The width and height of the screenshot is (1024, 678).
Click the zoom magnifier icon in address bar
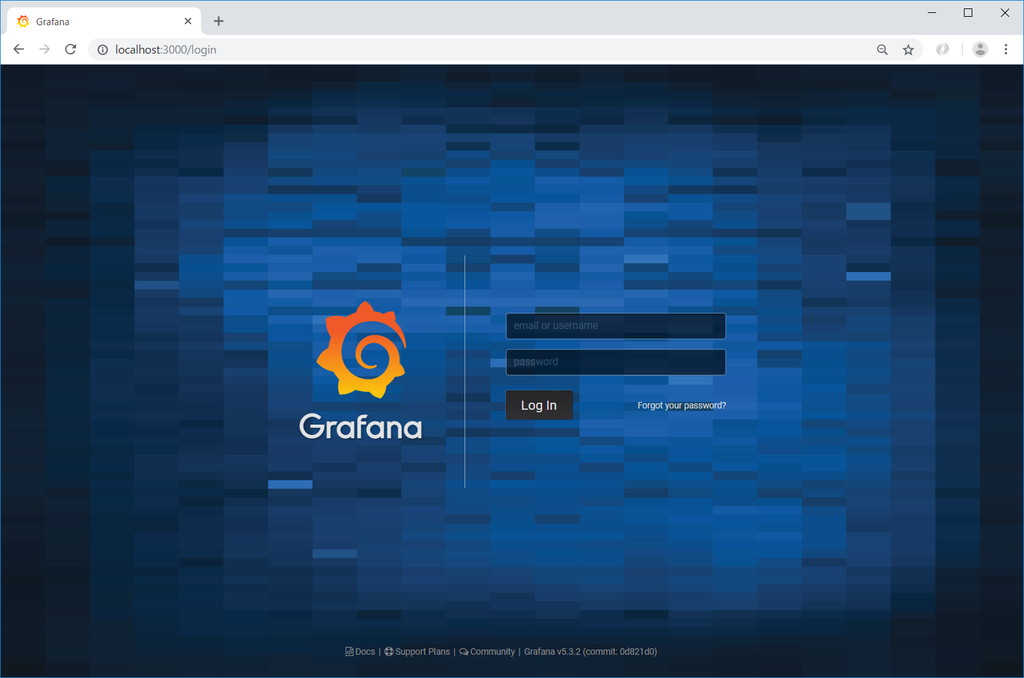point(882,50)
